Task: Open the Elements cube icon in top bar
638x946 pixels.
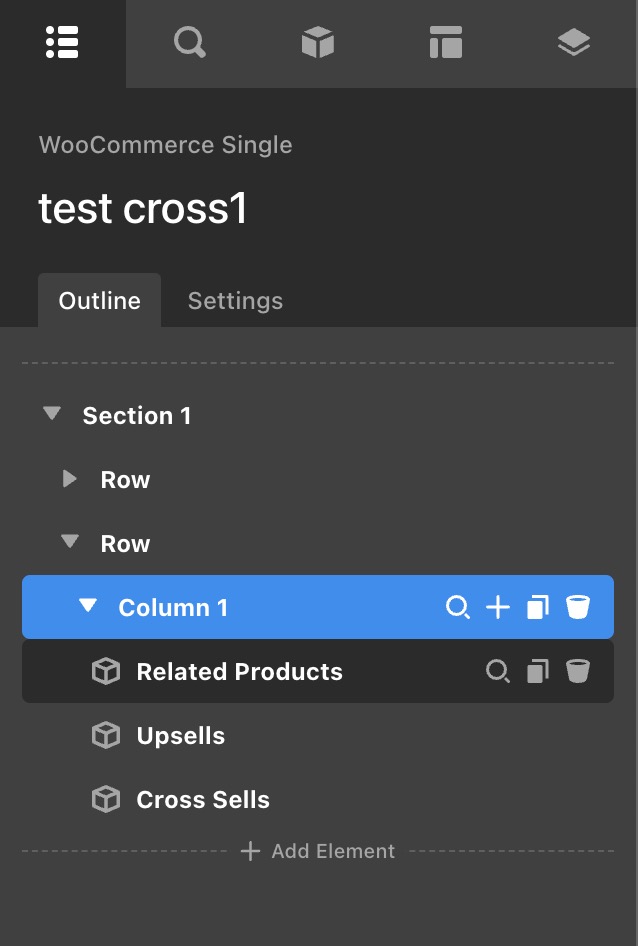Action: [x=317, y=43]
